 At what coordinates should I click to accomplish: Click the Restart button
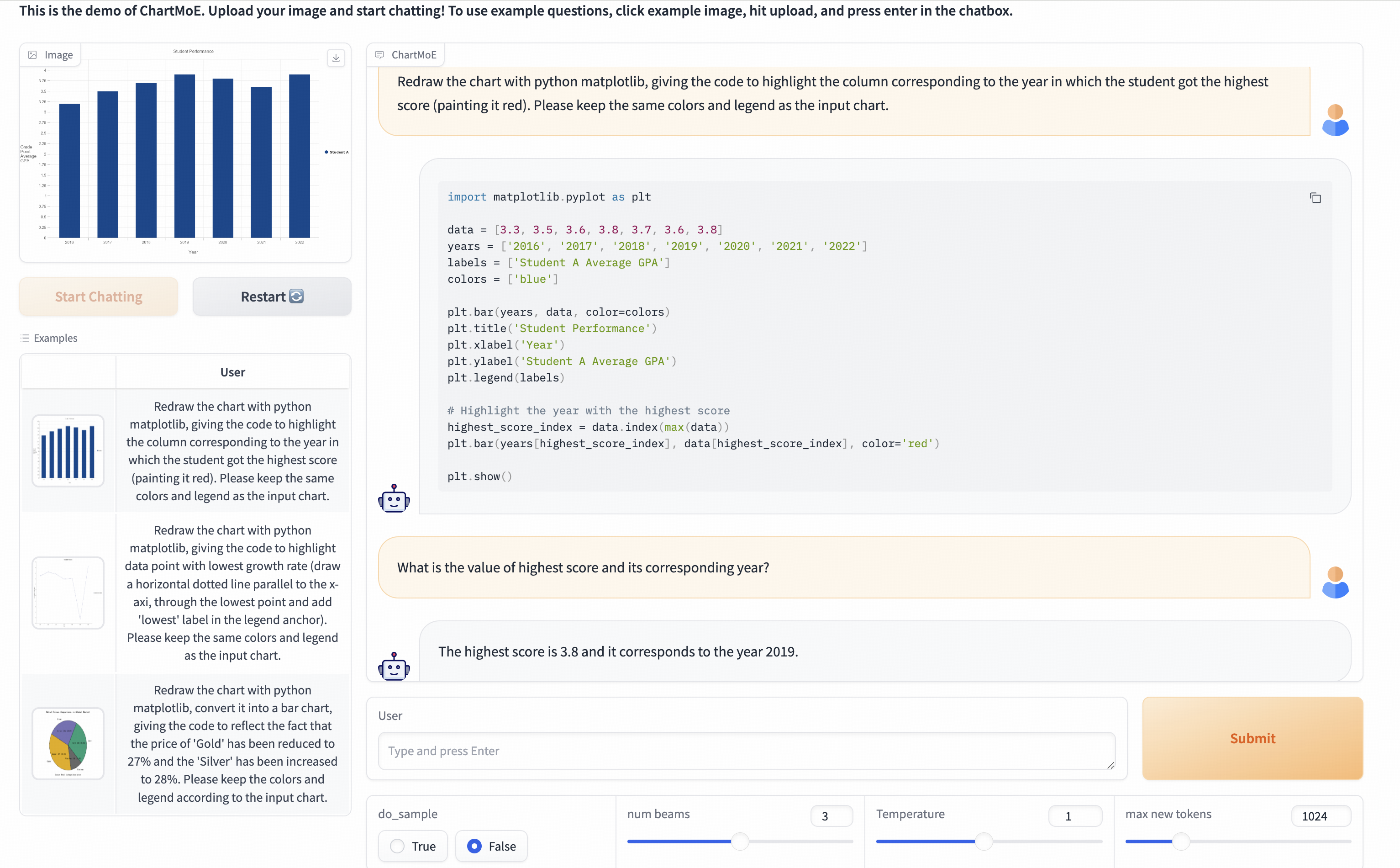271,297
